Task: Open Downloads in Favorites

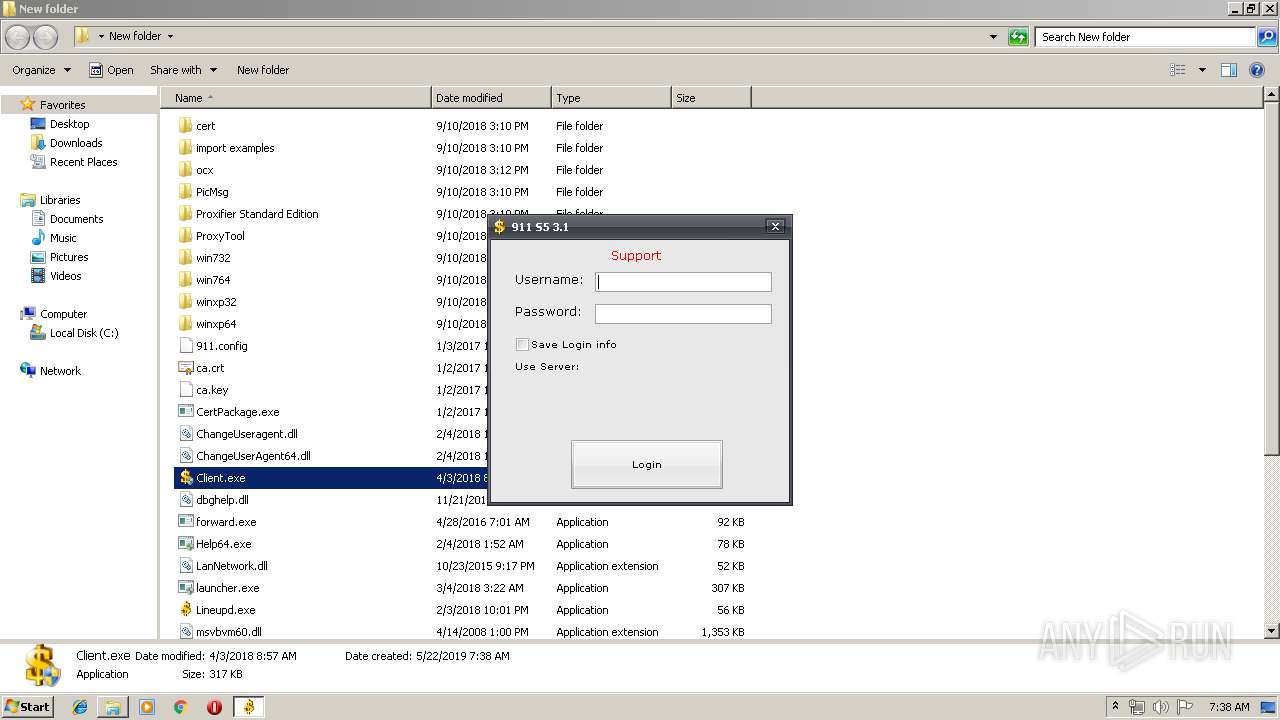Action: [76, 143]
